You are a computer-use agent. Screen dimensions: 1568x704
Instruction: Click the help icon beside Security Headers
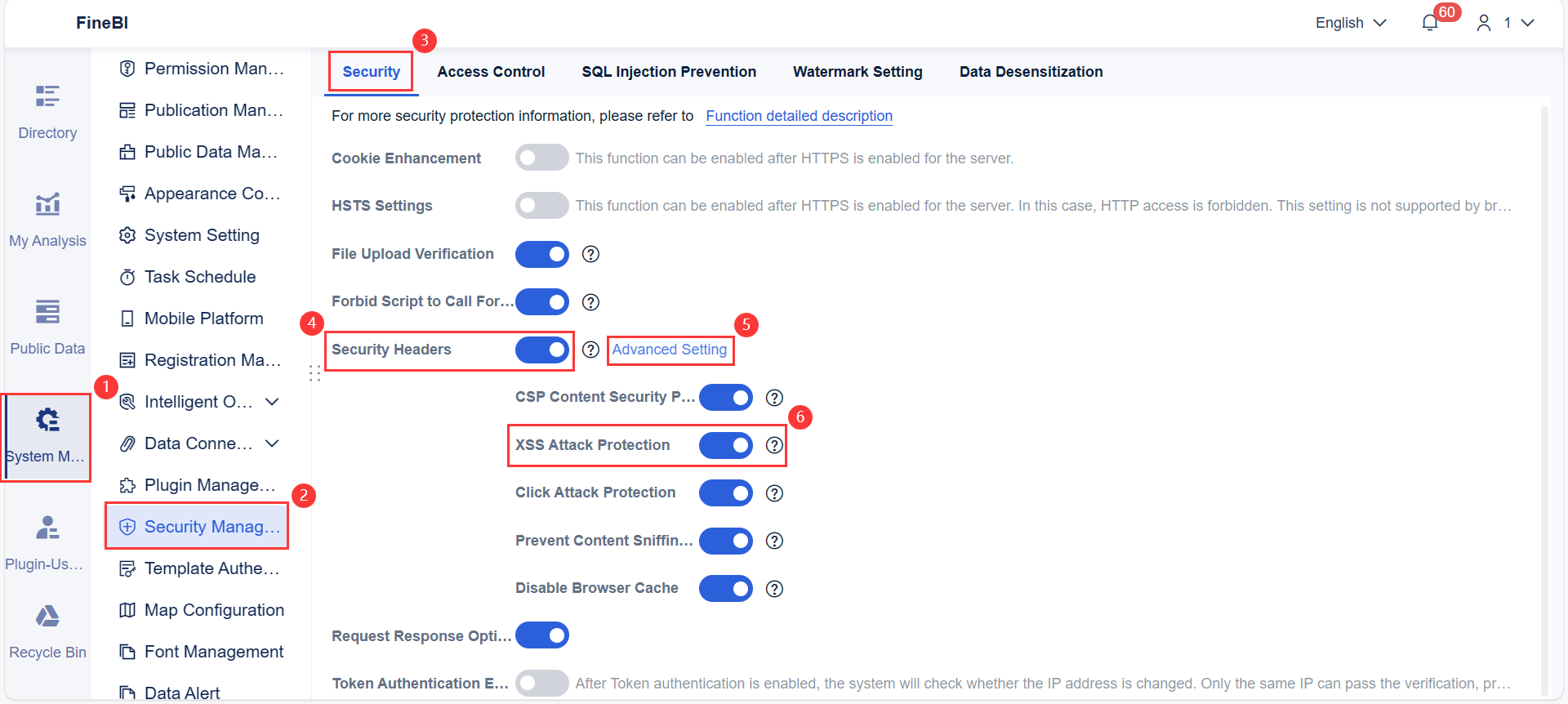590,350
